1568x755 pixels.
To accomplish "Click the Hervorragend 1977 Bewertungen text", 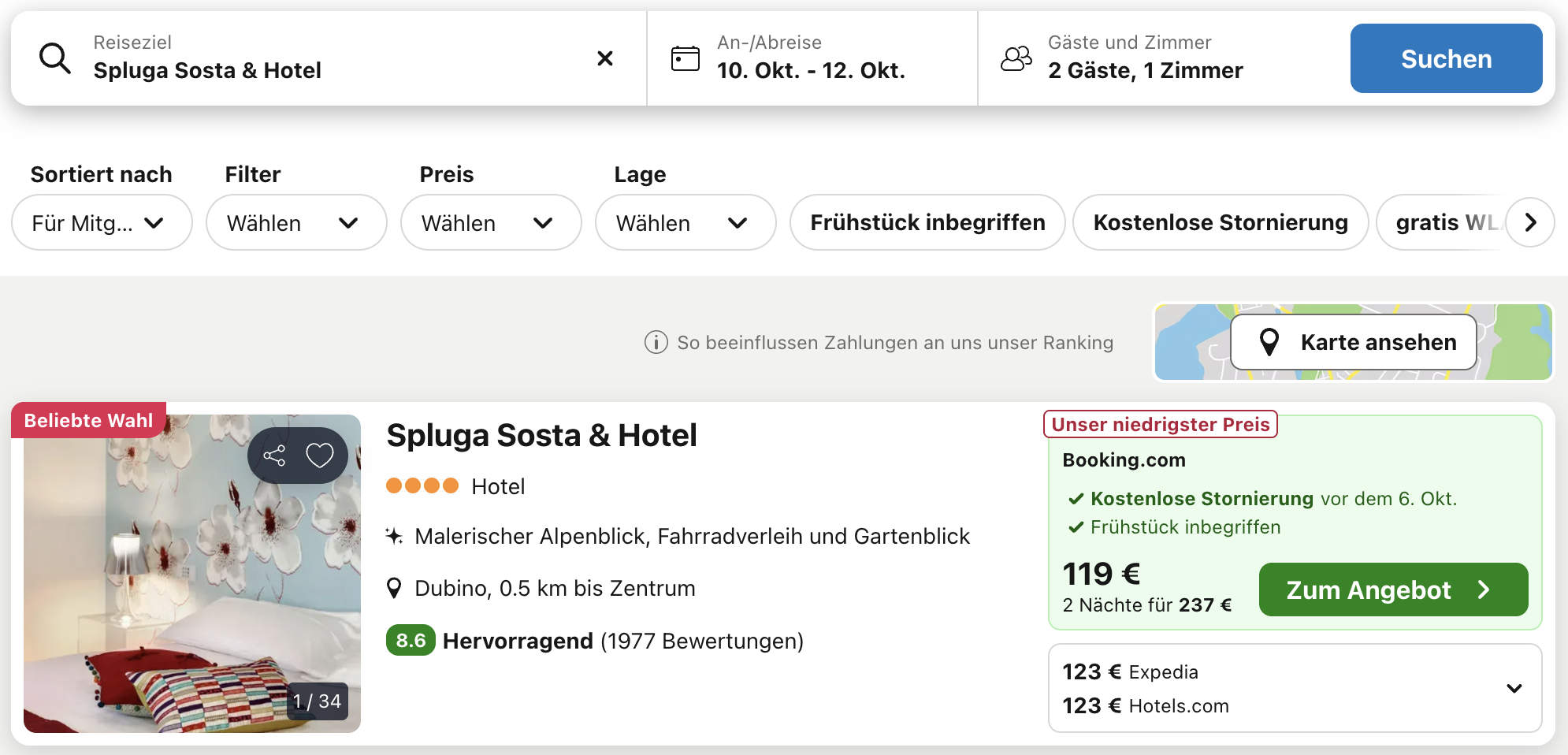I will 623,641.
